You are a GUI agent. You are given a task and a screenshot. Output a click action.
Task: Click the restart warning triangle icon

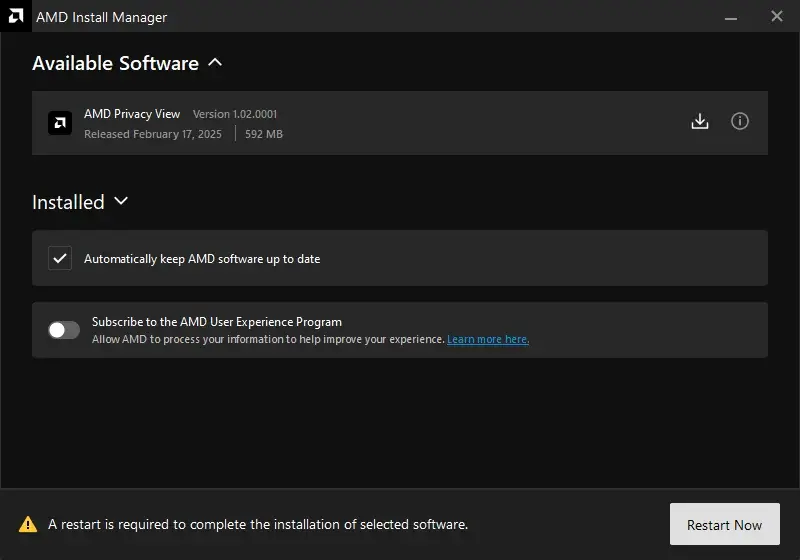pyautogui.click(x=28, y=524)
